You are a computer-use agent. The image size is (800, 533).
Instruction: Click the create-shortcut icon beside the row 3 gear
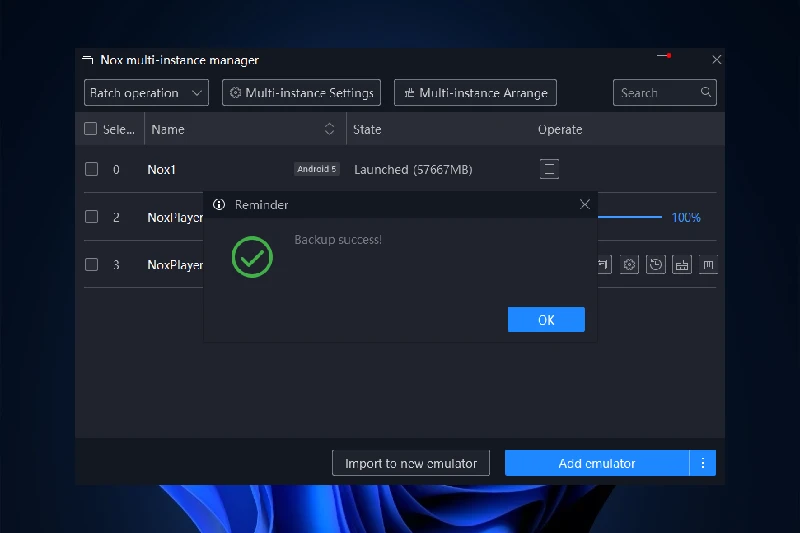tap(604, 265)
